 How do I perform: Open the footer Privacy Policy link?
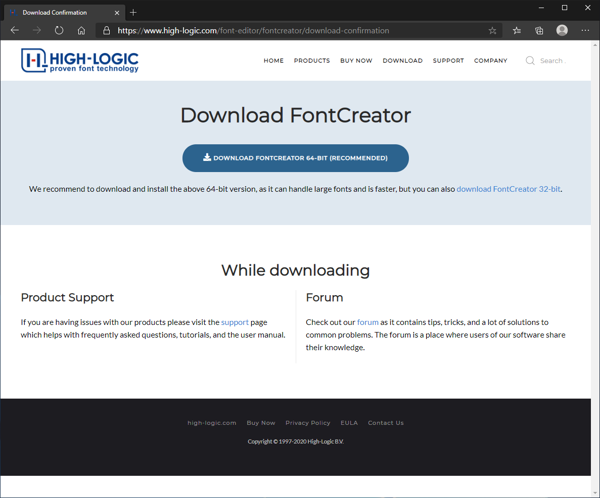[308, 423]
